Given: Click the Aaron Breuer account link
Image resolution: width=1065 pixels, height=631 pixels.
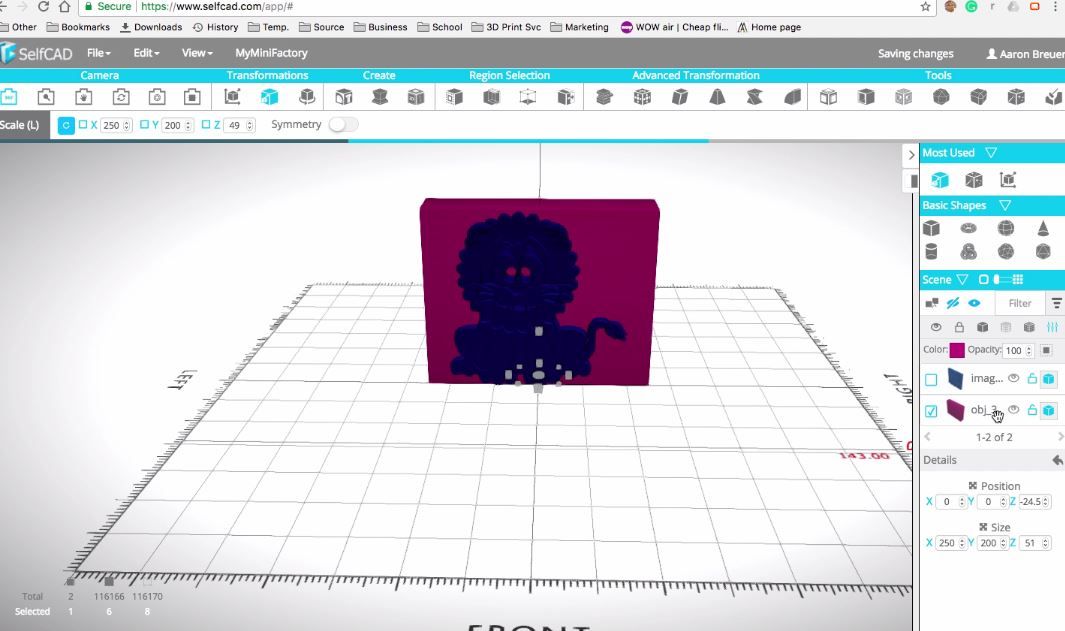Looking at the screenshot, I should 1023,53.
